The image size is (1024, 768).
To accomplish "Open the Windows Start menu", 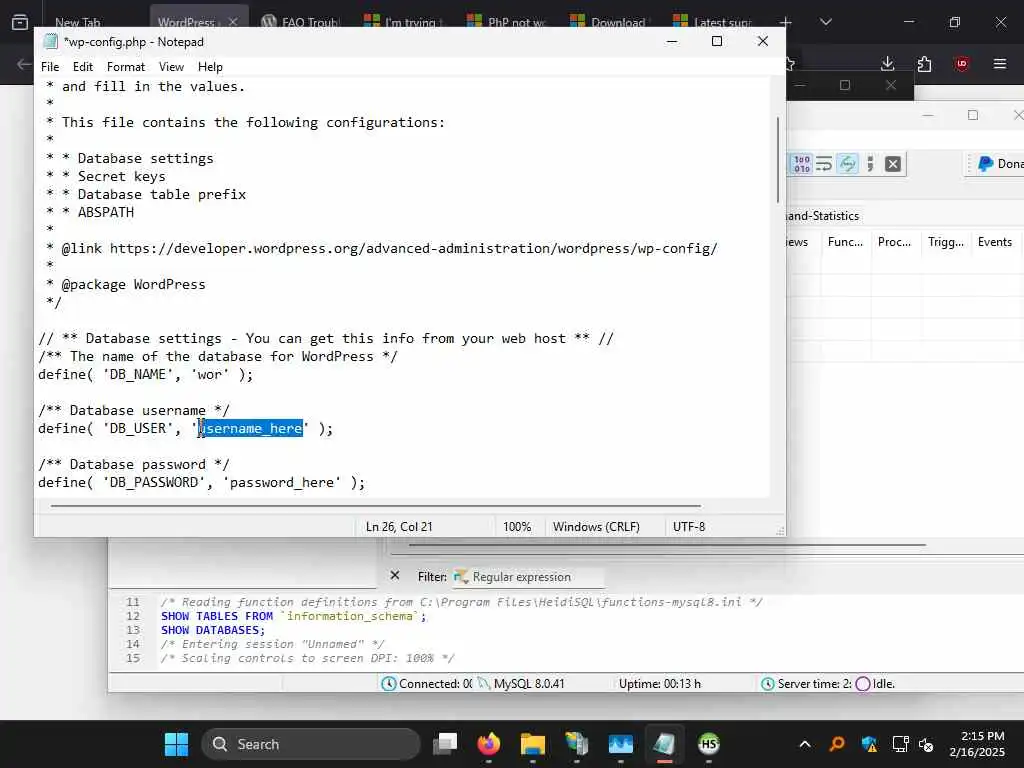I will pyautogui.click(x=176, y=744).
